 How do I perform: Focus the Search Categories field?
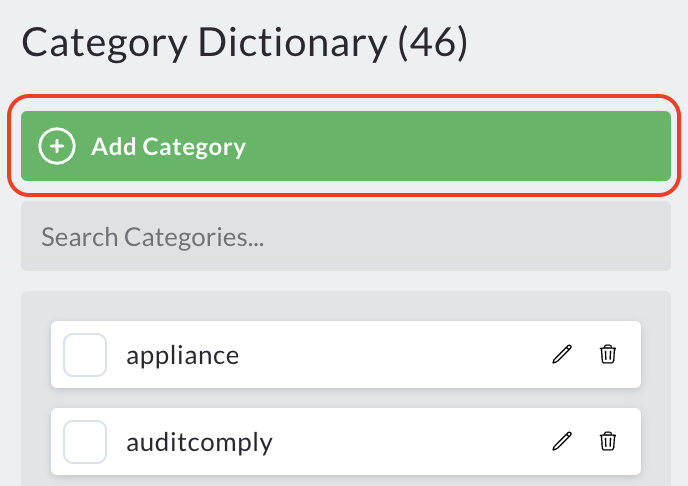[346, 236]
